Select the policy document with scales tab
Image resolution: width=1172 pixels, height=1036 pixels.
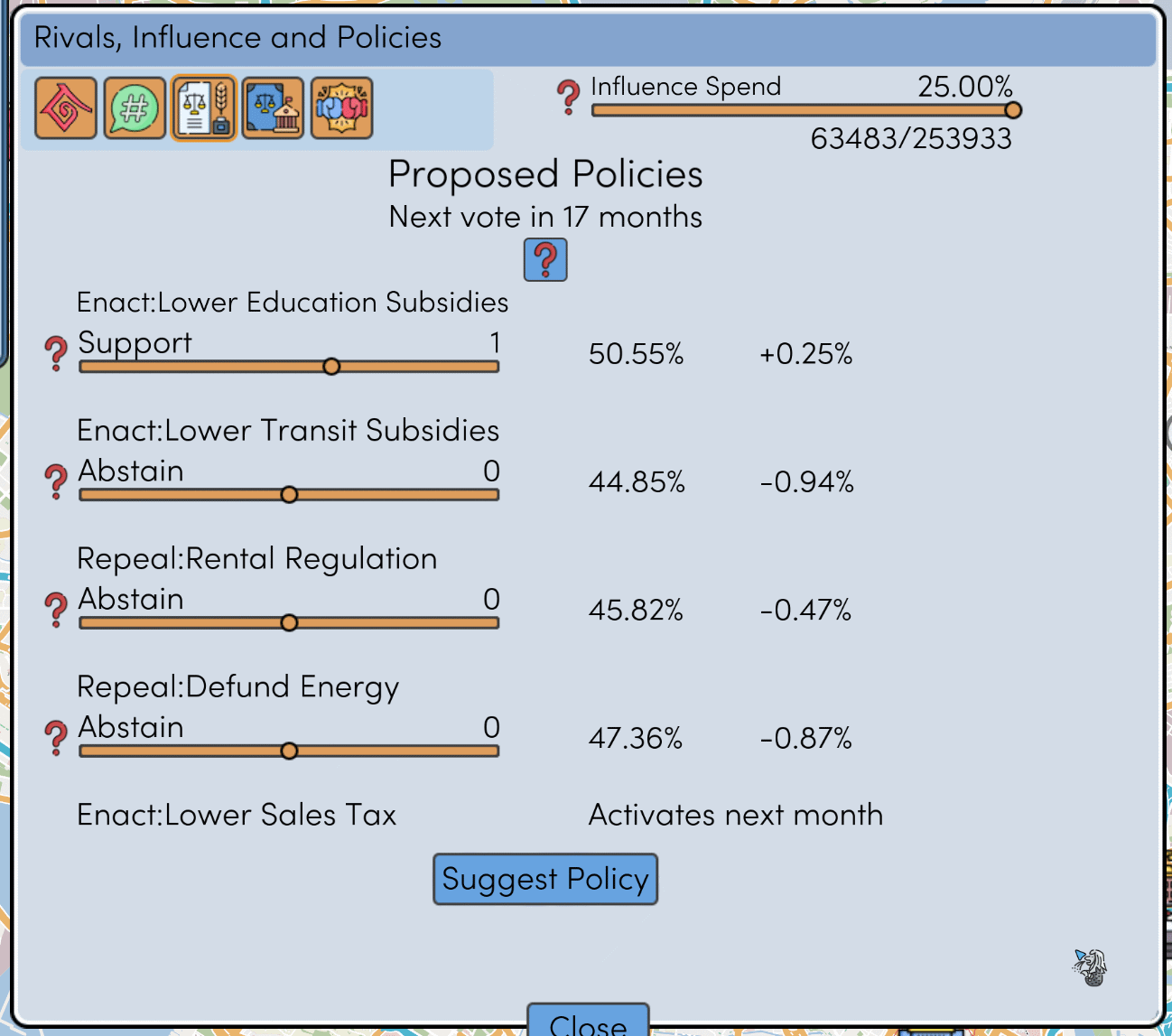tap(204, 108)
